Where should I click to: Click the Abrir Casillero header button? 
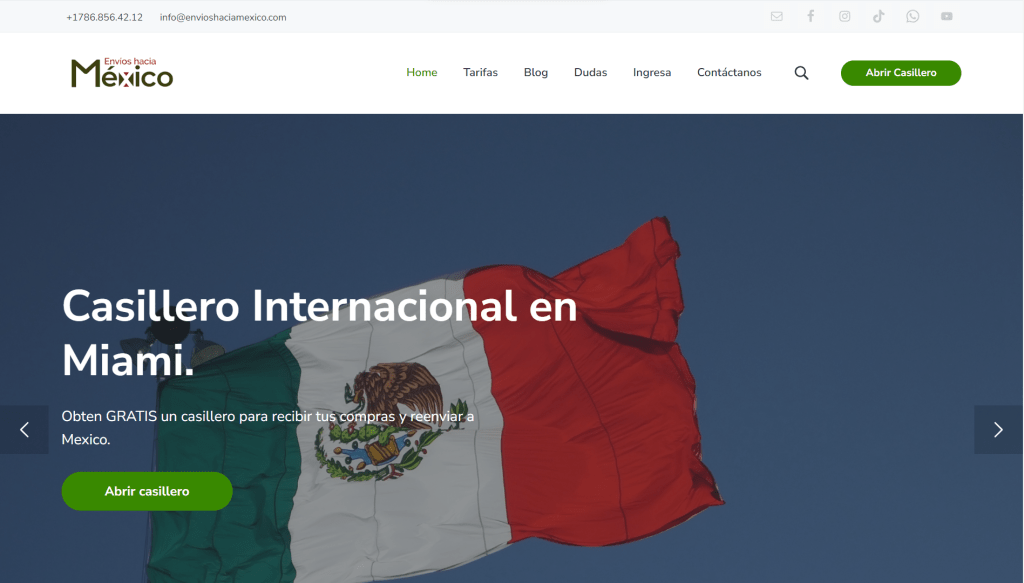pos(901,72)
